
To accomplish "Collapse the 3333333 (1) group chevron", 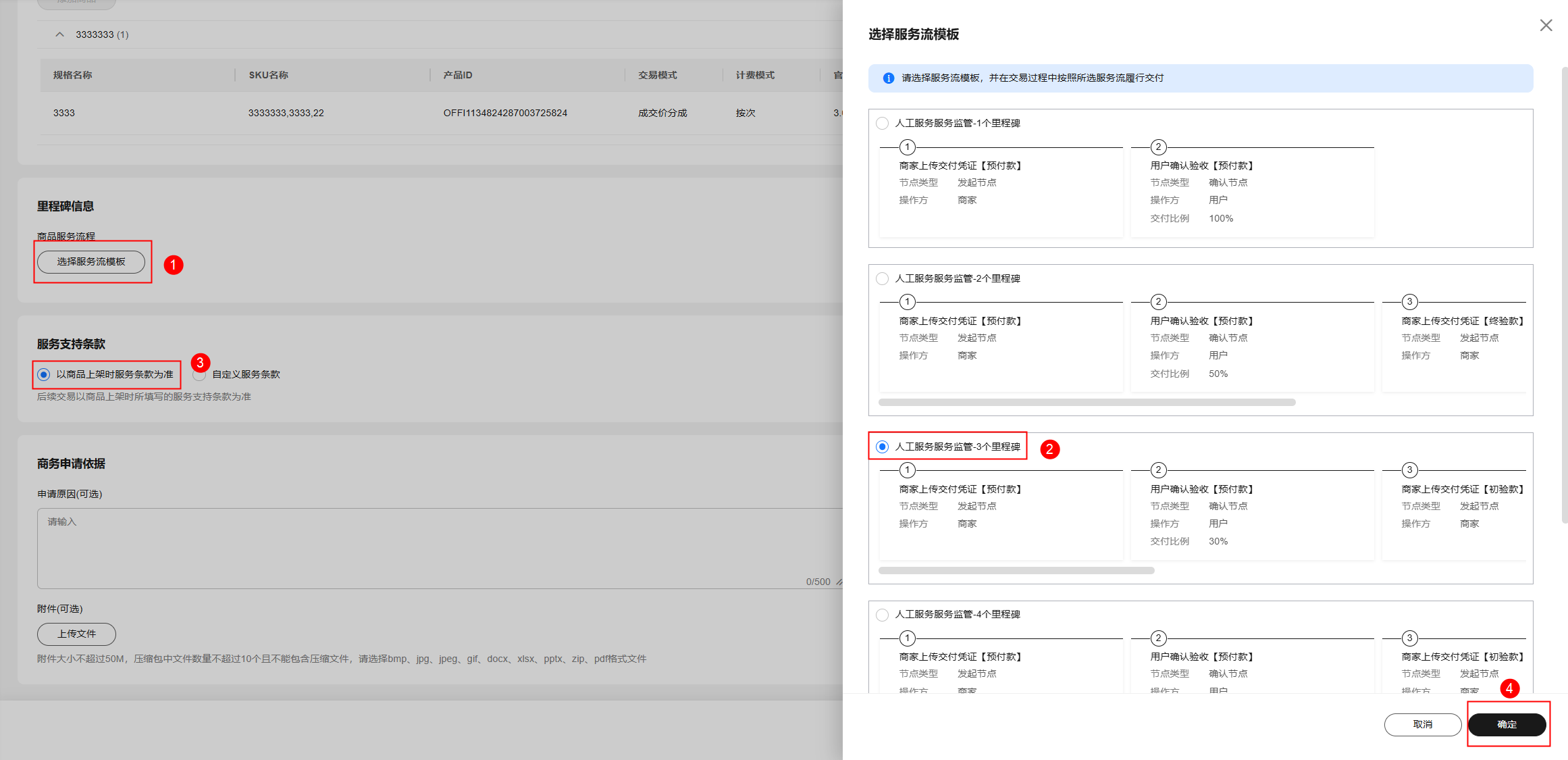I will 60,34.
